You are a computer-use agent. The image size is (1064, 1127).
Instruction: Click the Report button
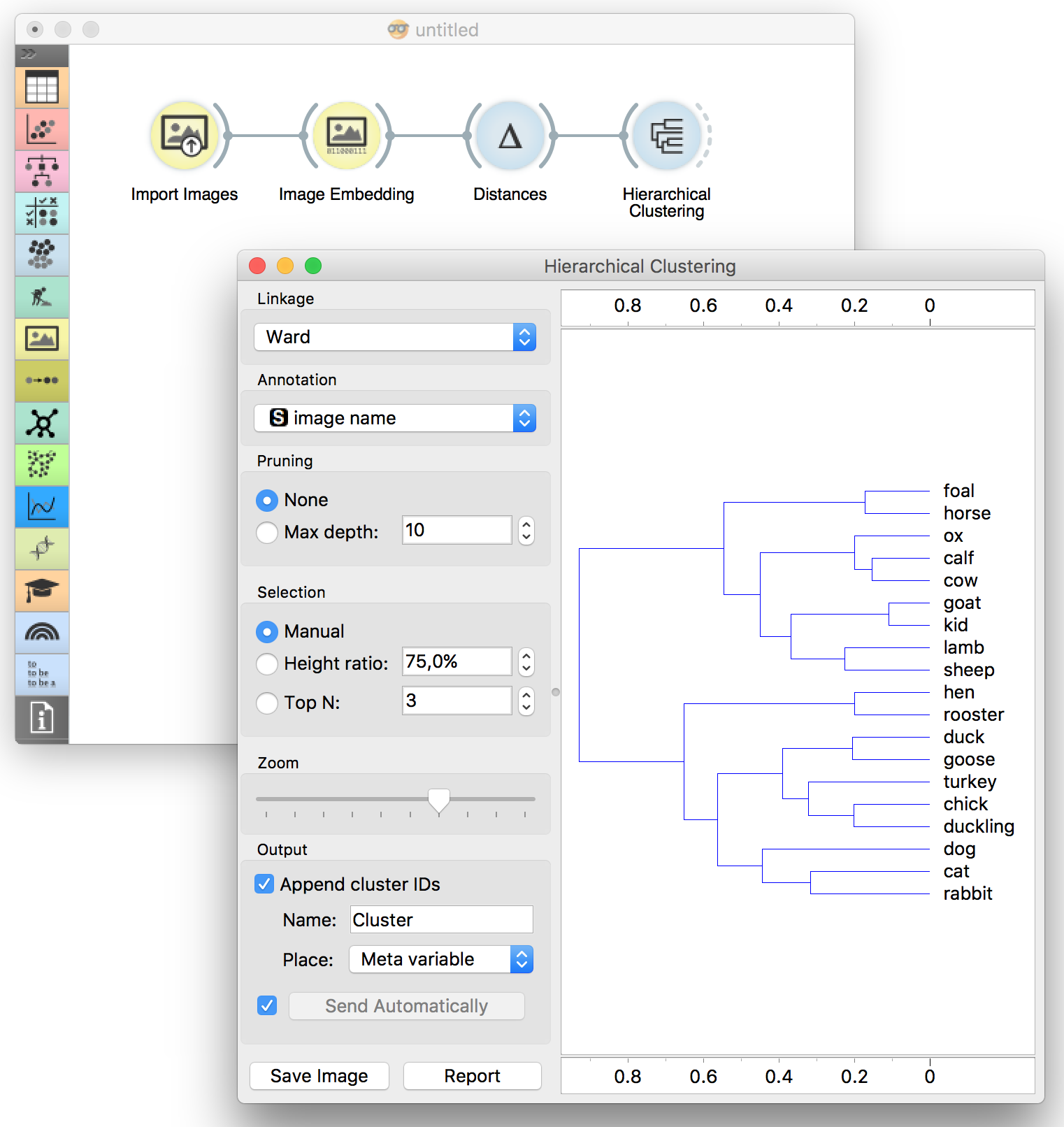(472, 1076)
